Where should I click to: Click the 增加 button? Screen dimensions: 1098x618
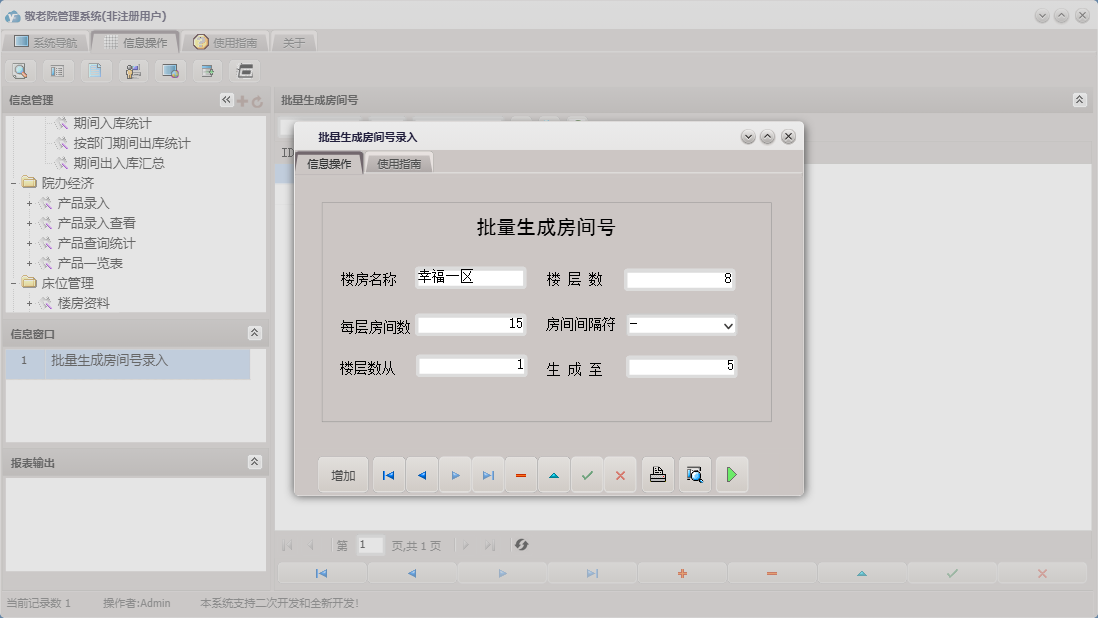[343, 474]
